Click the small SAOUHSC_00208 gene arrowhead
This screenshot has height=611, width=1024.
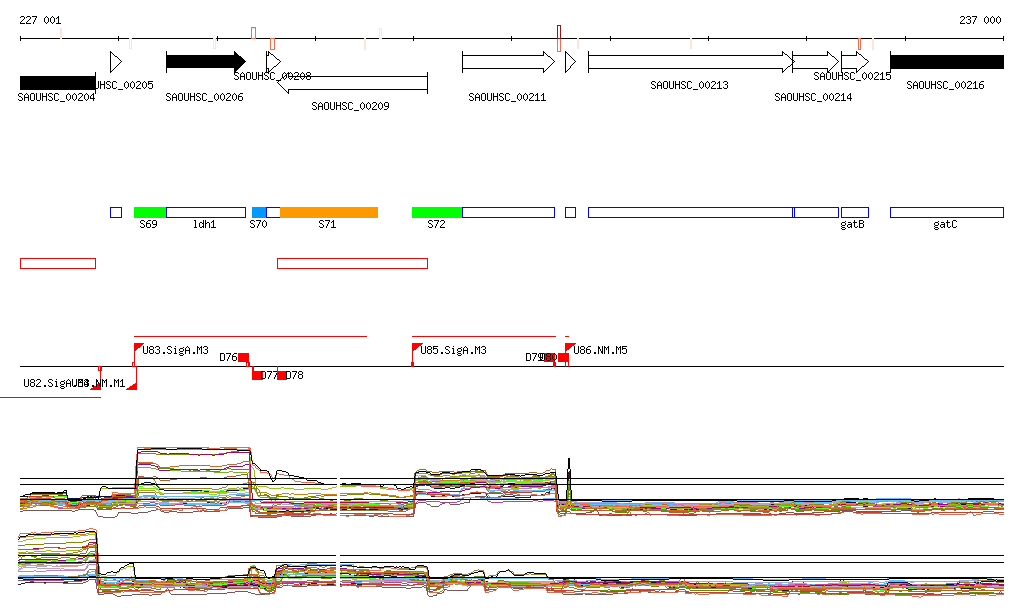[x=274, y=62]
